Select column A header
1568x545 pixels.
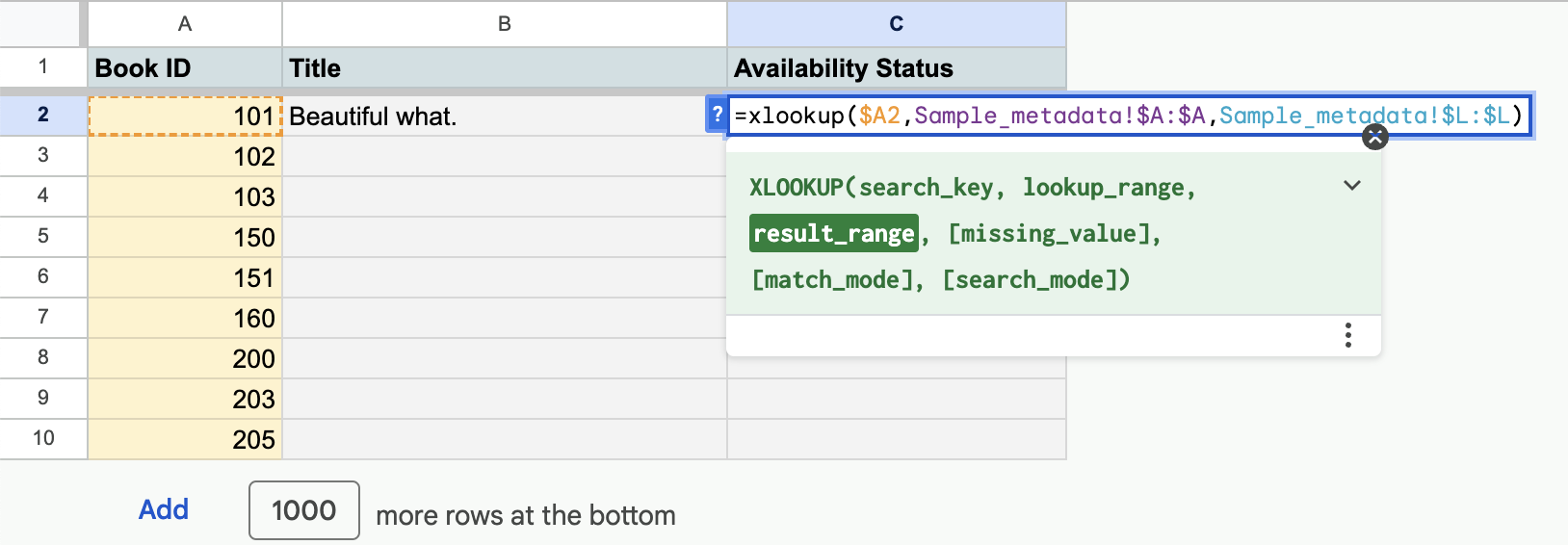pyautogui.click(x=185, y=24)
